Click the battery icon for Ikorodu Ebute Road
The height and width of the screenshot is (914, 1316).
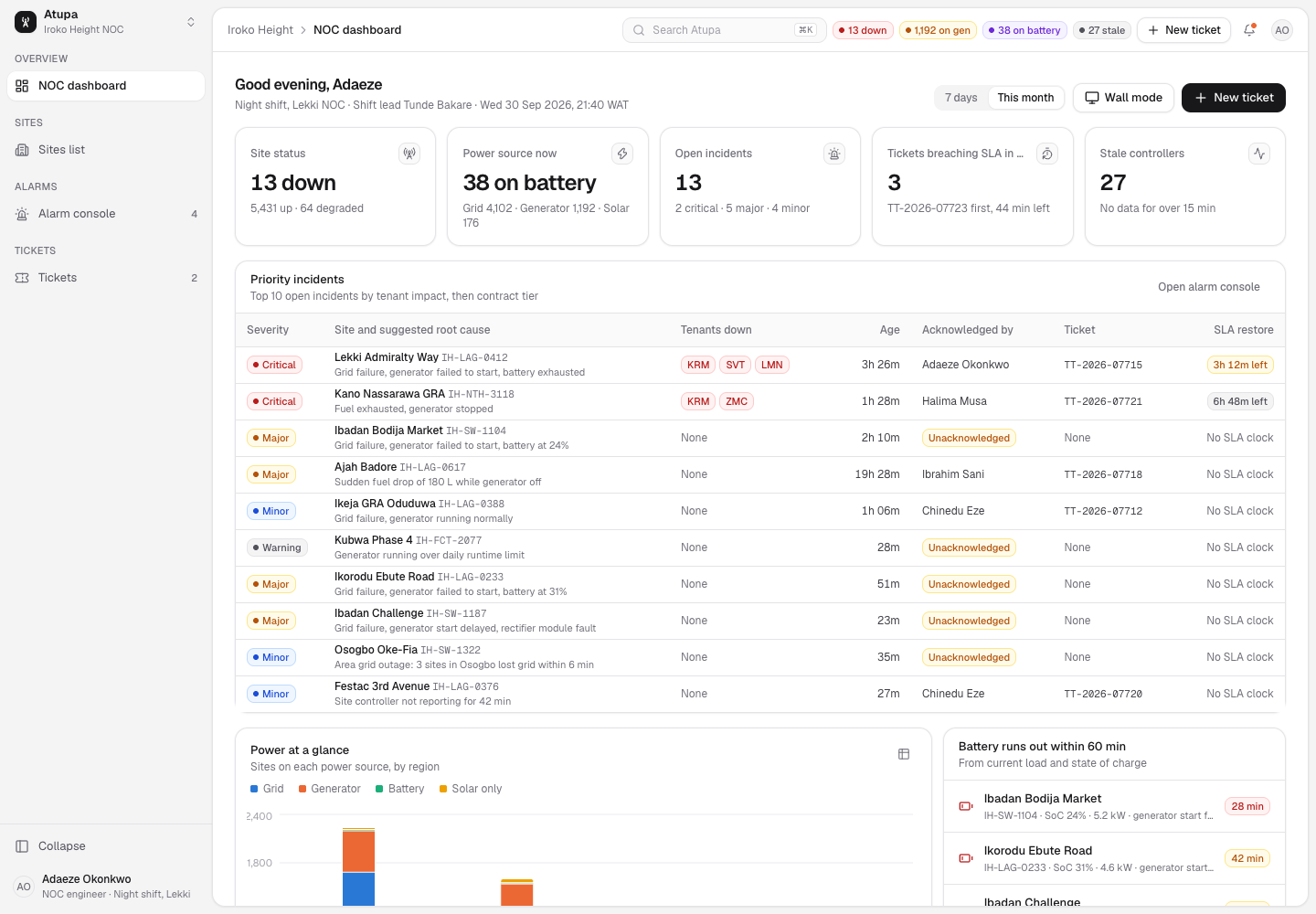click(965, 858)
